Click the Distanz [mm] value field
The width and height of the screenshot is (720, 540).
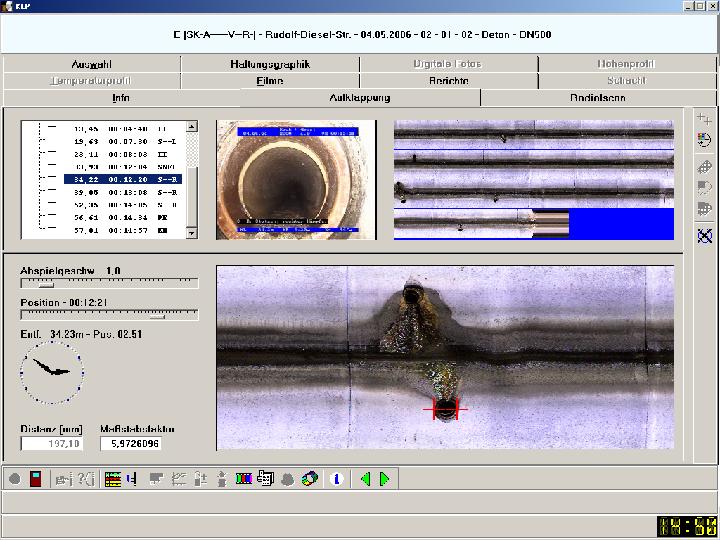coord(52,443)
